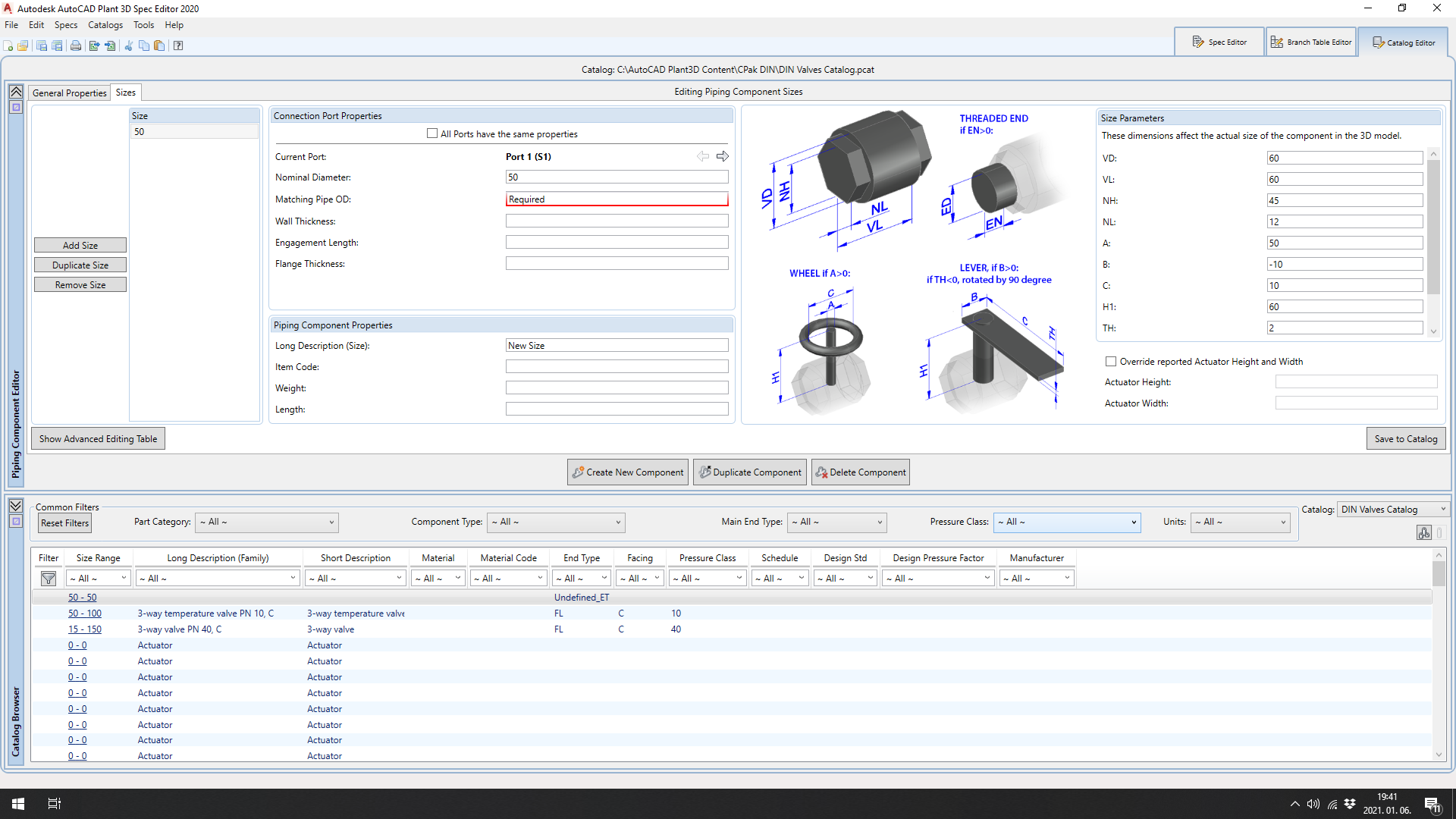The image size is (1456, 819).
Task: Open Spec Editor mode
Action: (x=1219, y=42)
